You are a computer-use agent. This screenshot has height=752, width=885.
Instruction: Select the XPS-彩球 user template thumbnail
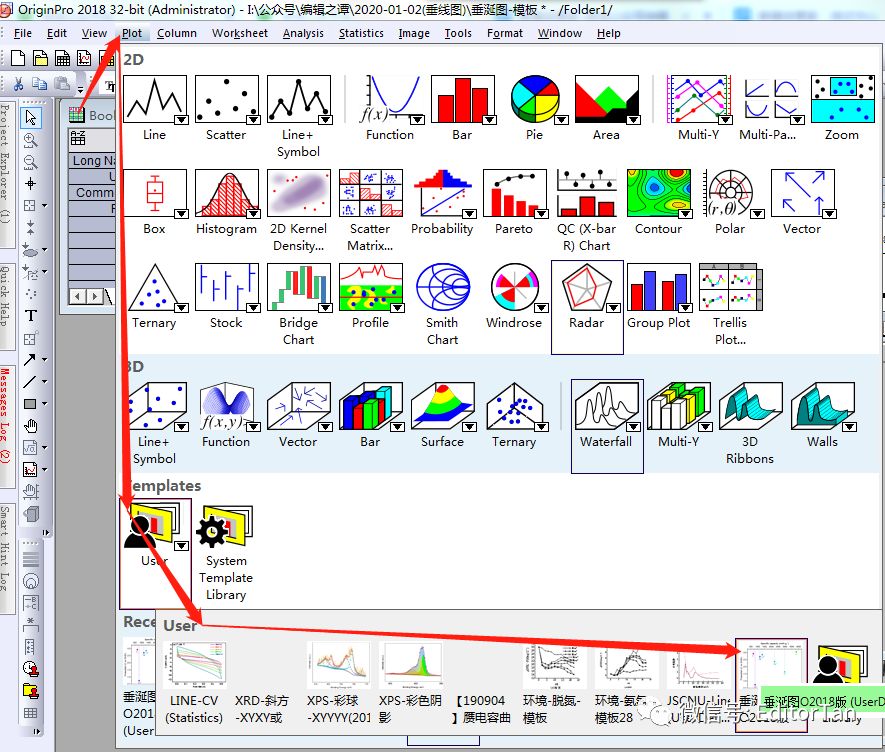(x=339, y=665)
